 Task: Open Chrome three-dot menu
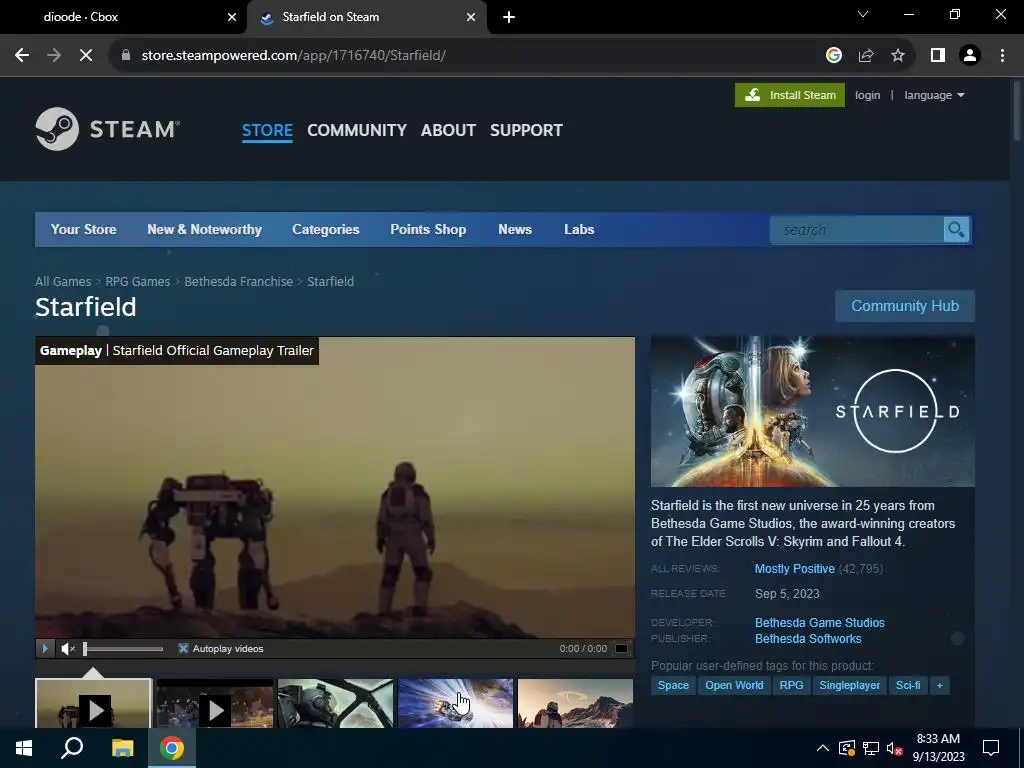pyautogui.click(x=1002, y=56)
